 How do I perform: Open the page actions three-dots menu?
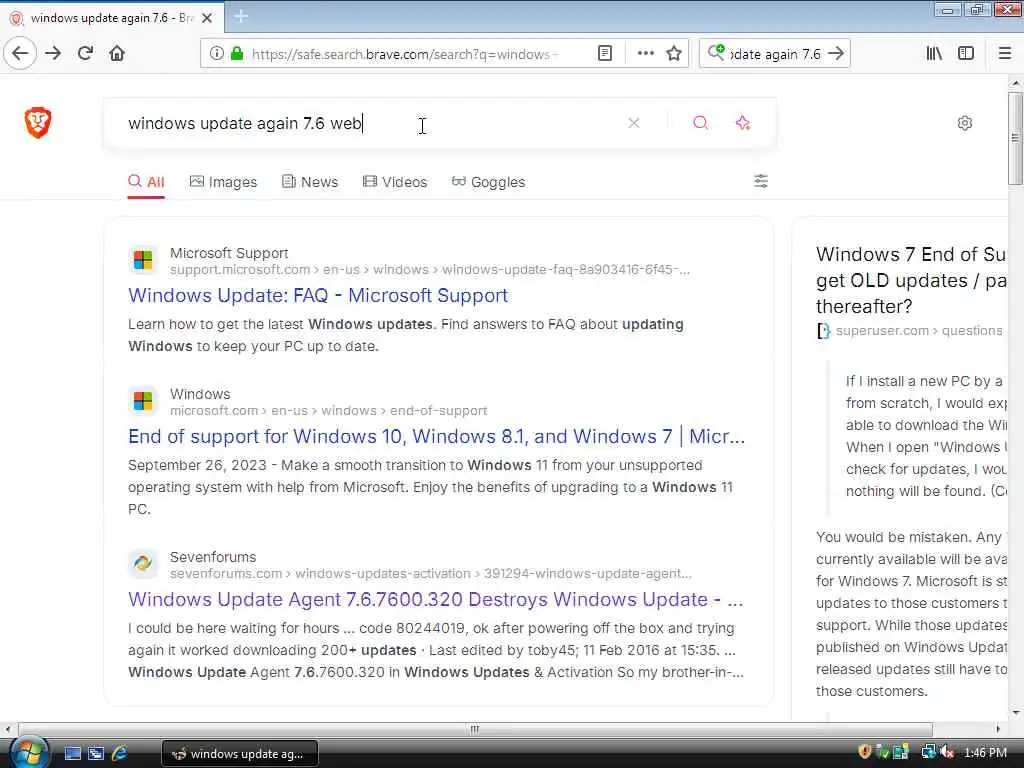(x=645, y=54)
